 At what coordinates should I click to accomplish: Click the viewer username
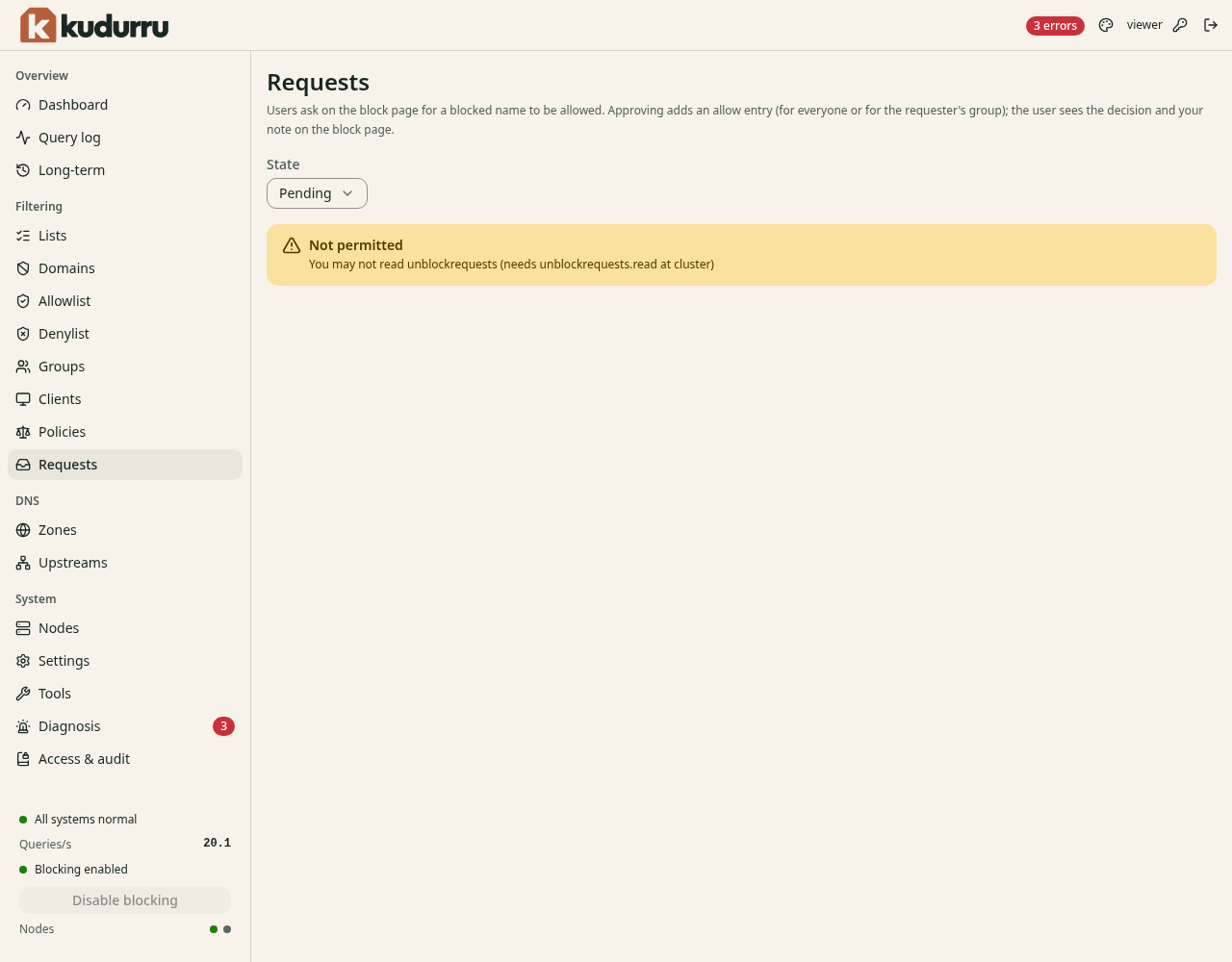coord(1144,25)
